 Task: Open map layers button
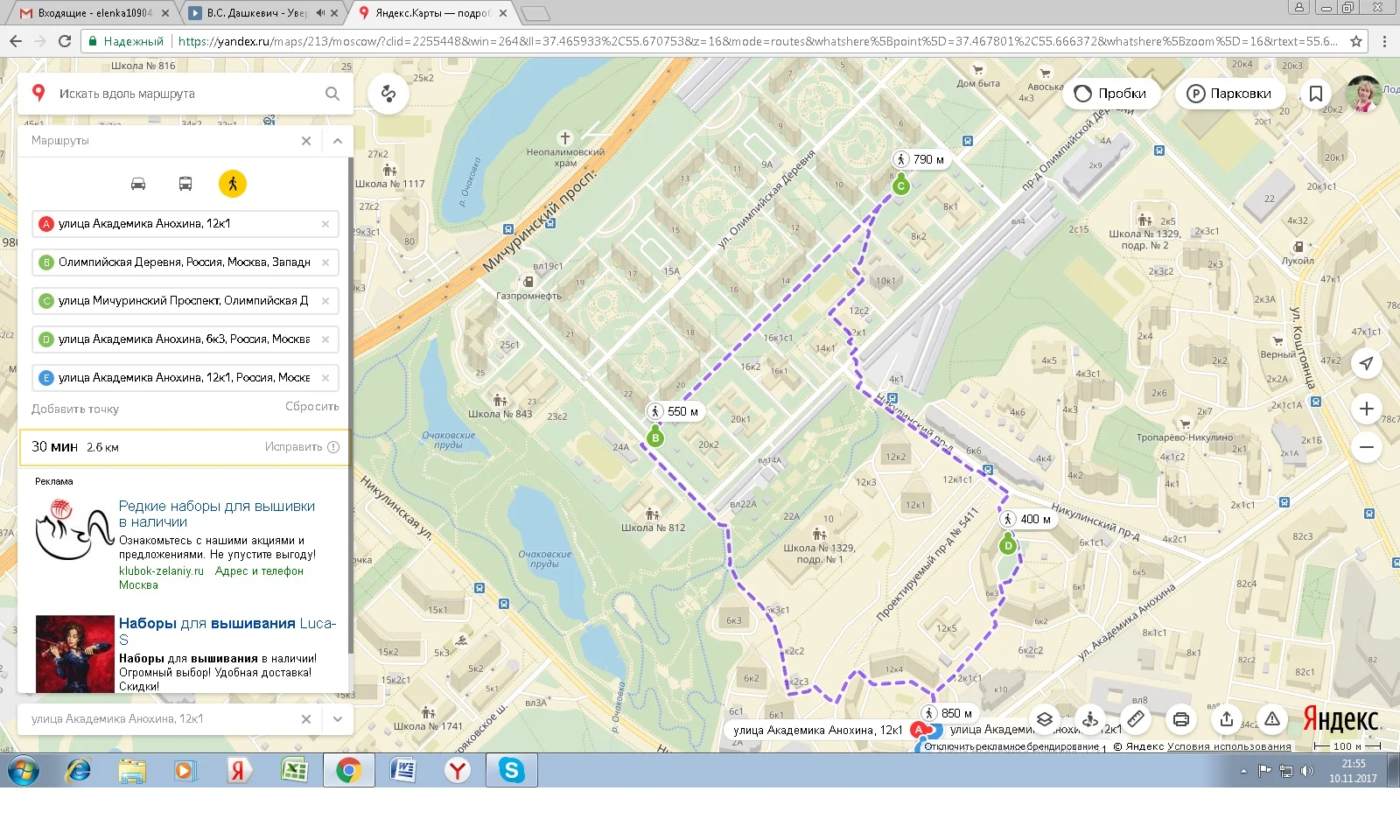(x=1045, y=719)
